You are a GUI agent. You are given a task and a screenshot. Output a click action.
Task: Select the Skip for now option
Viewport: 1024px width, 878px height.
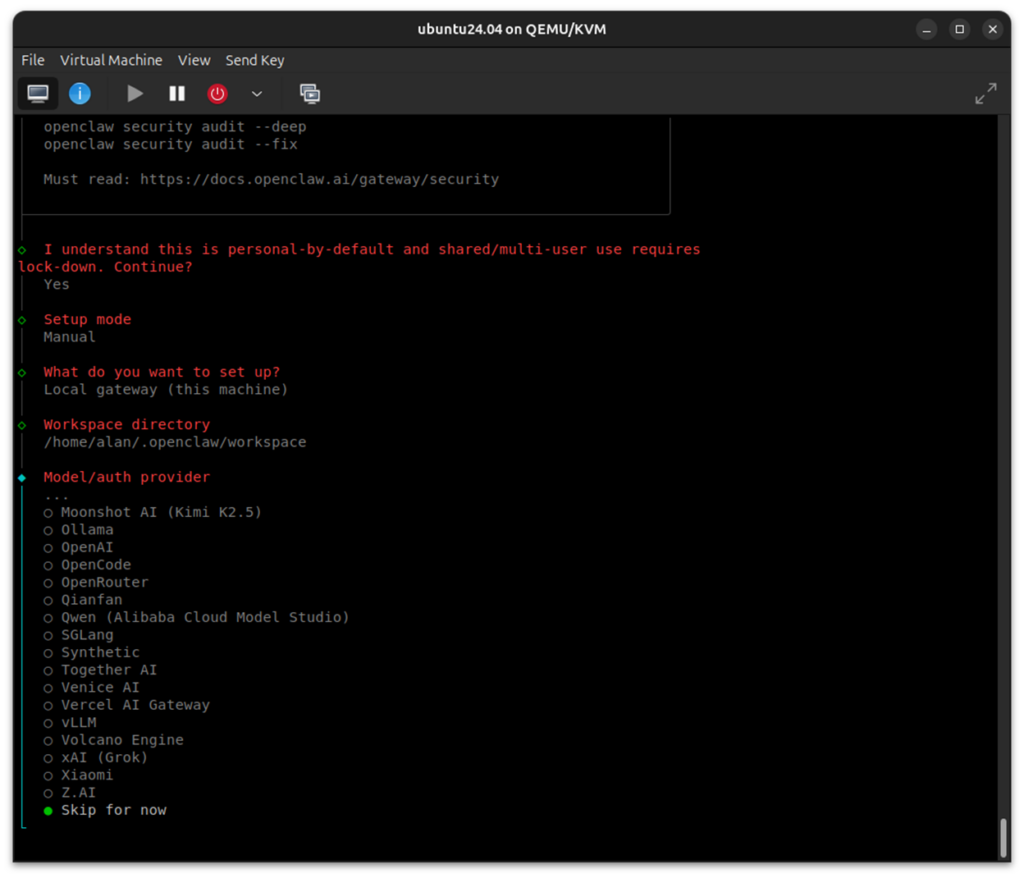pos(113,810)
